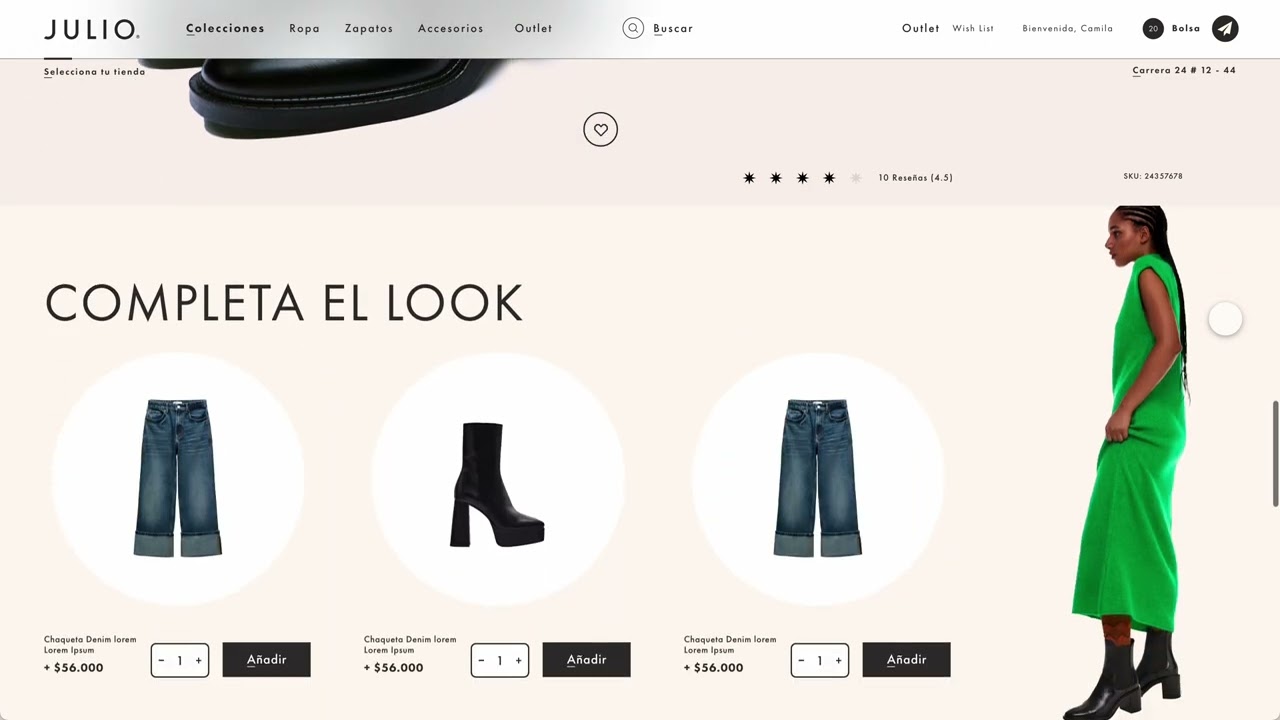1280x720 pixels.
Task: Click the search magnifier icon
Action: 633,28
